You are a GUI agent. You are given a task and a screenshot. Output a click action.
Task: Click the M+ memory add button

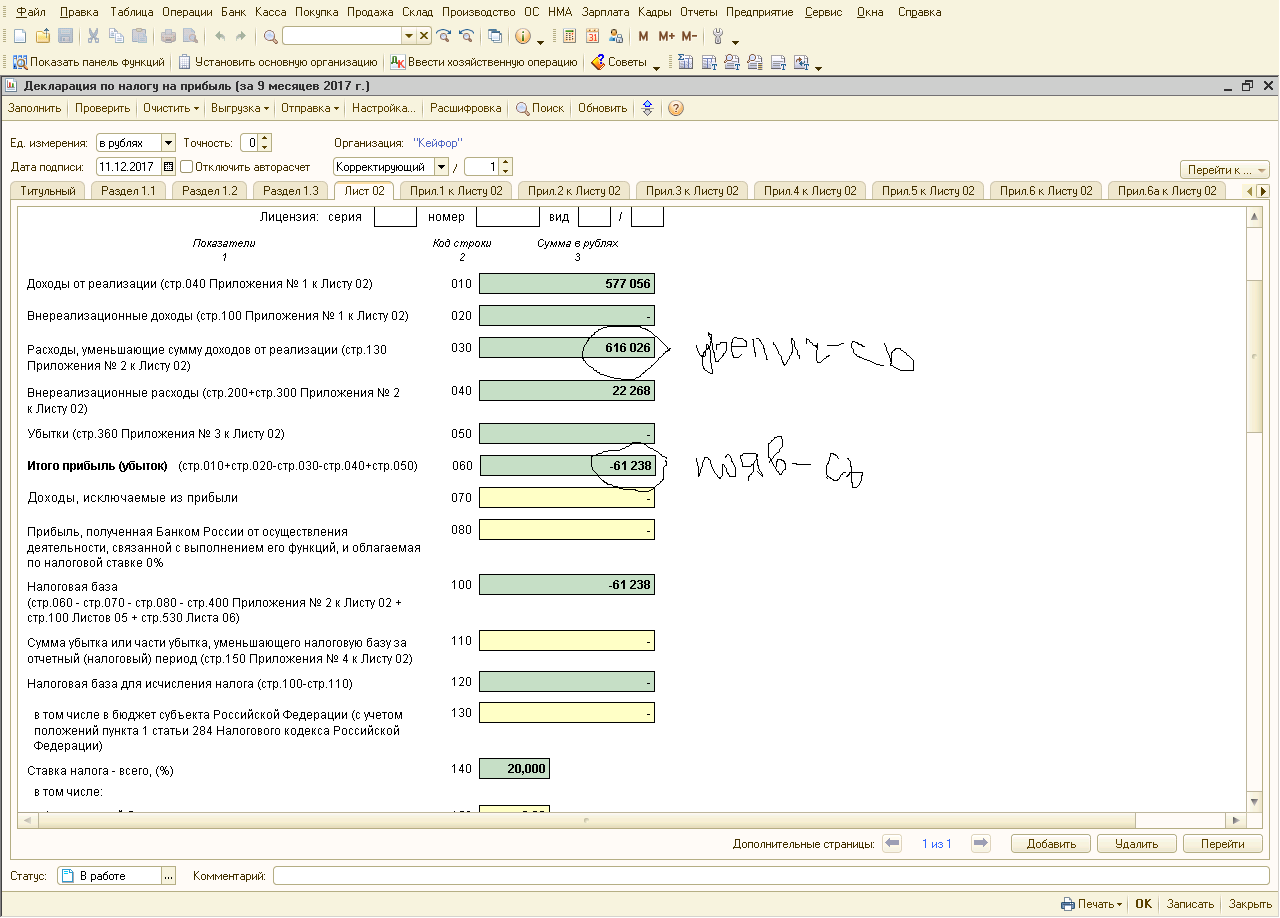pyautogui.click(x=666, y=36)
